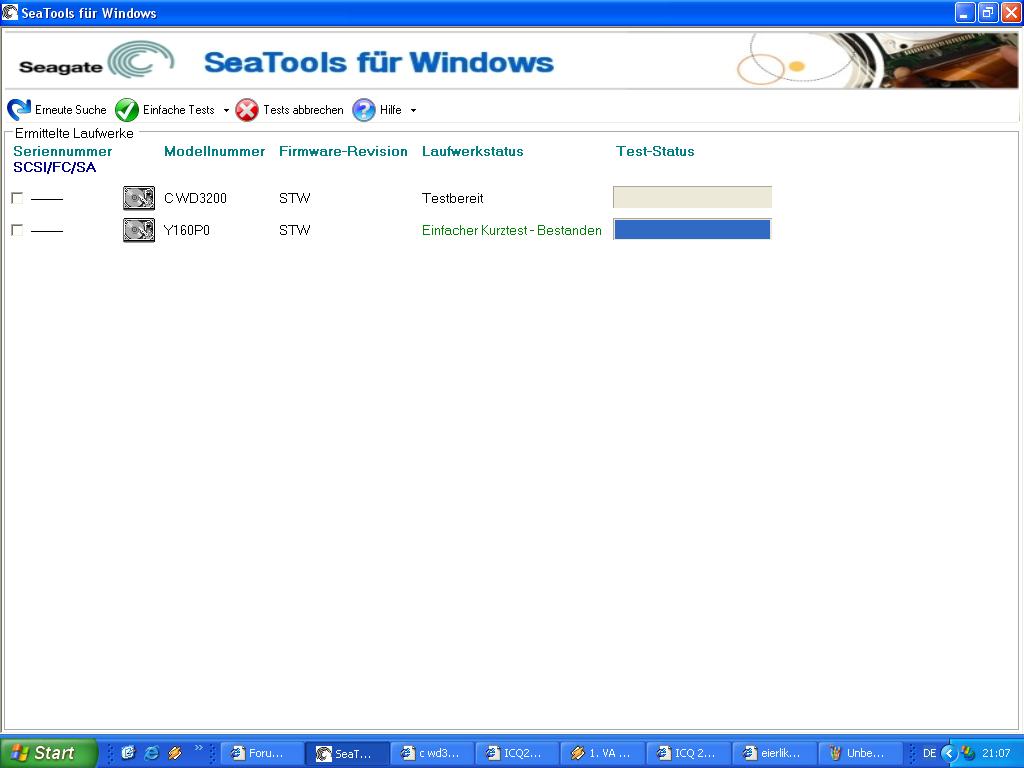Click the Show Desktop quick launch icon
Screen dimensions: 1024x768
128,753
